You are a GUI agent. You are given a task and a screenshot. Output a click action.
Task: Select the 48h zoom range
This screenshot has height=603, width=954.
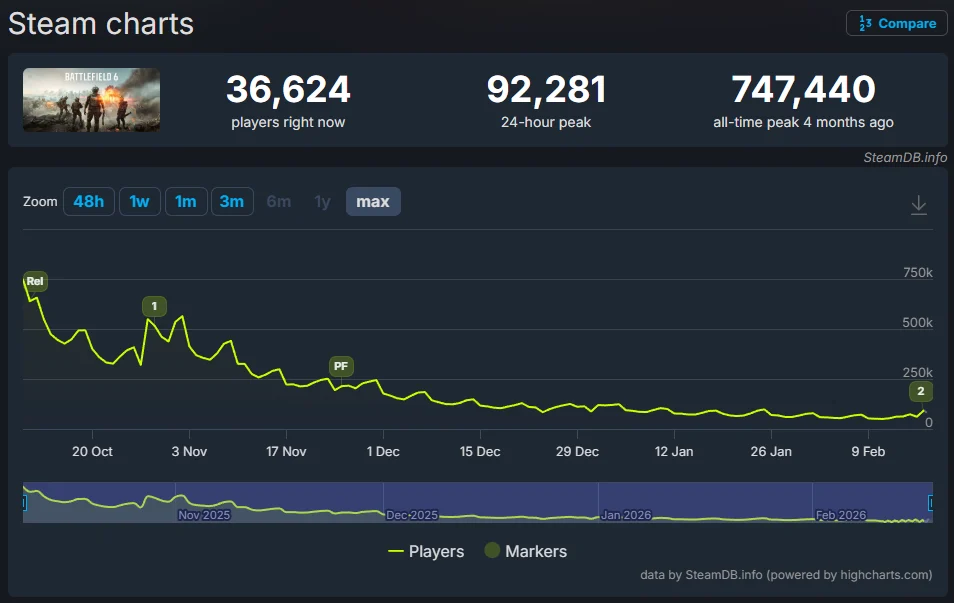tap(88, 202)
